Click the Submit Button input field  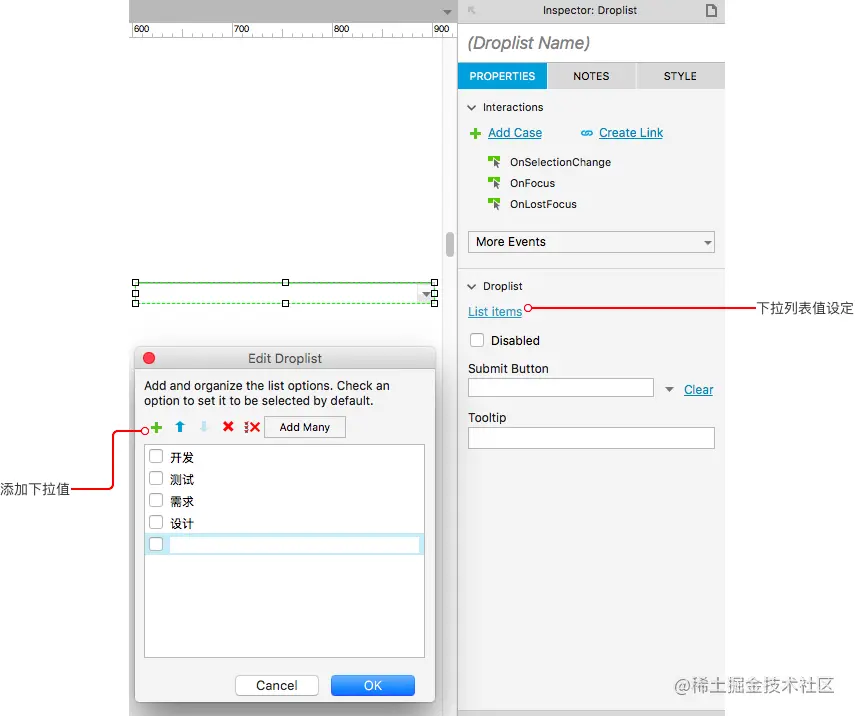[x=561, y=388]
